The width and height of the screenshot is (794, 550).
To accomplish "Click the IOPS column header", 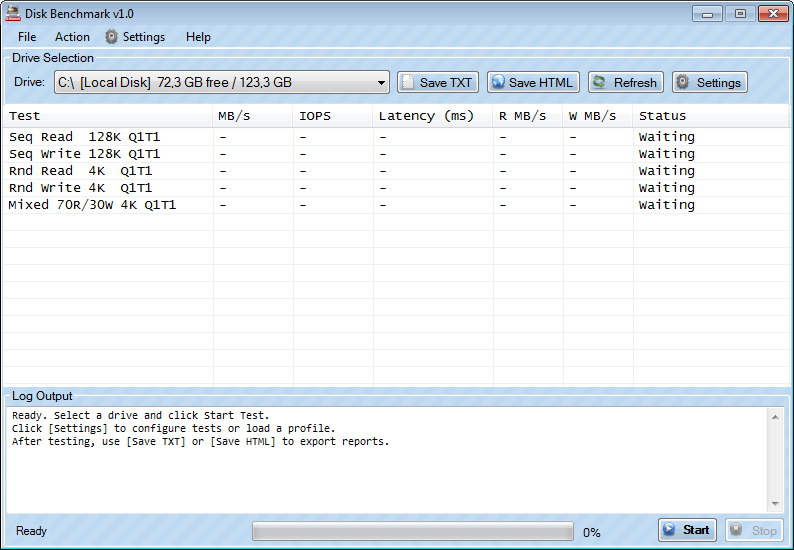I will [x=333, y=116].
